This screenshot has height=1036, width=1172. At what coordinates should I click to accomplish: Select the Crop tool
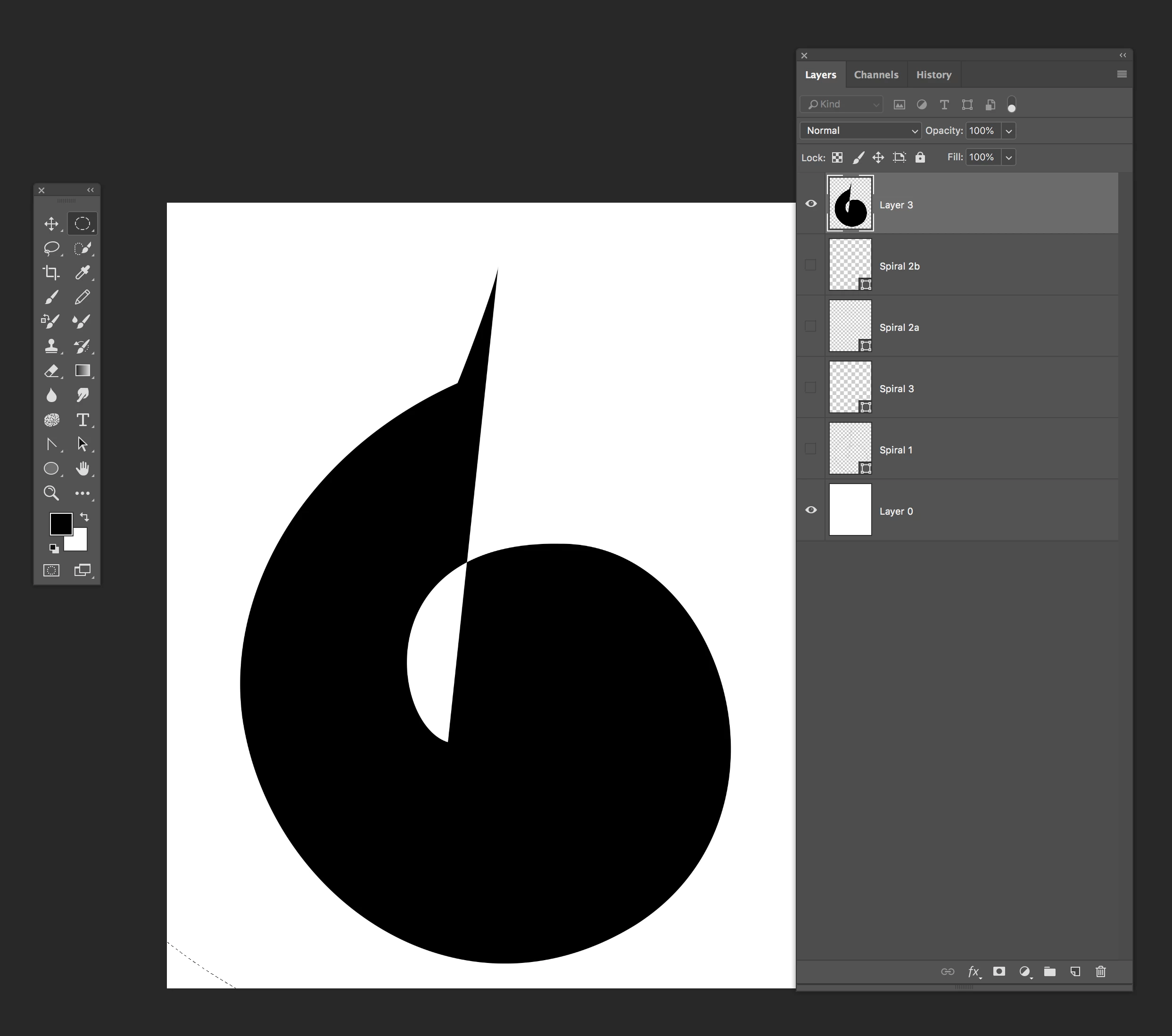tap(51, 273)
